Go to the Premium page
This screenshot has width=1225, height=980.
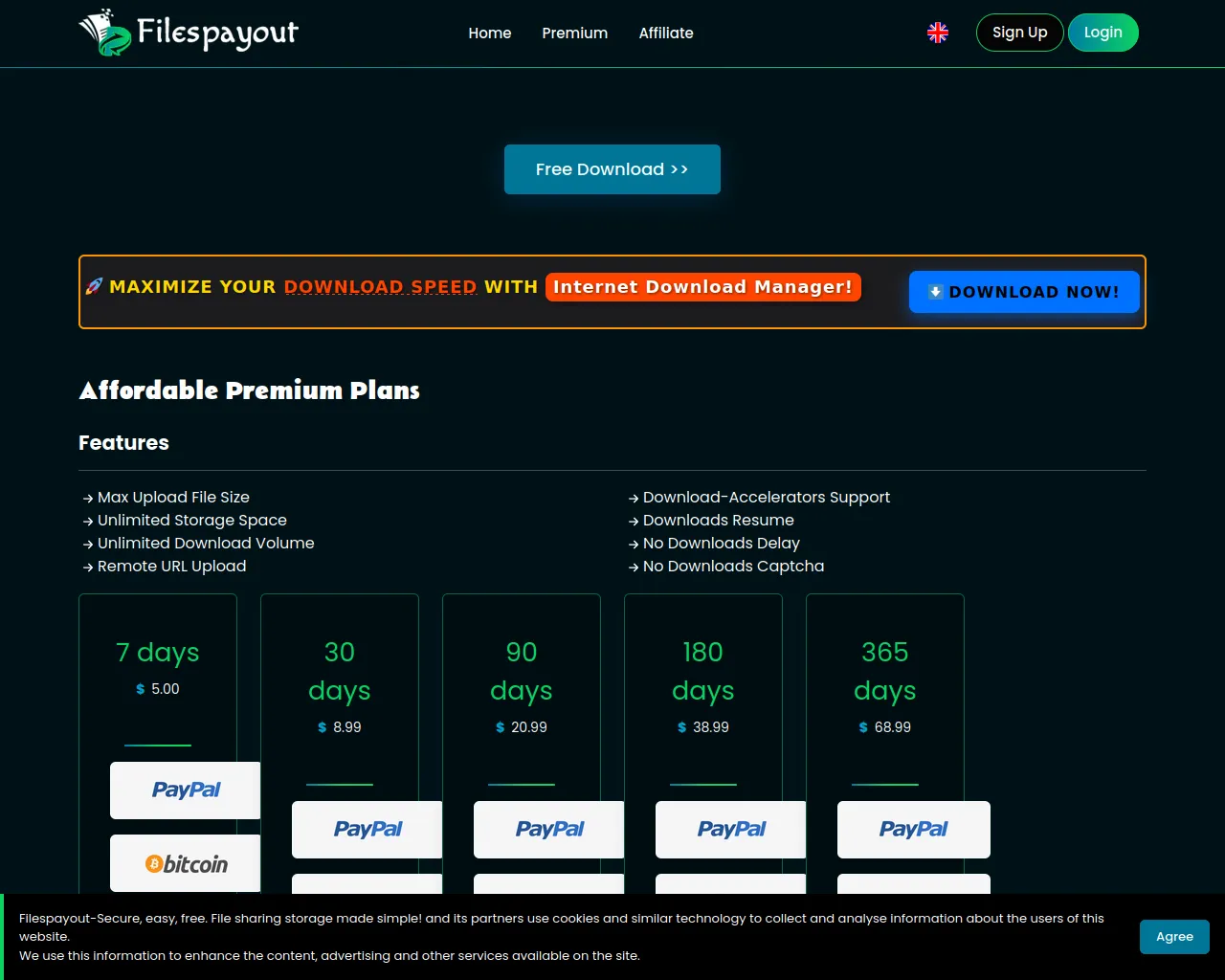point(574,33)
